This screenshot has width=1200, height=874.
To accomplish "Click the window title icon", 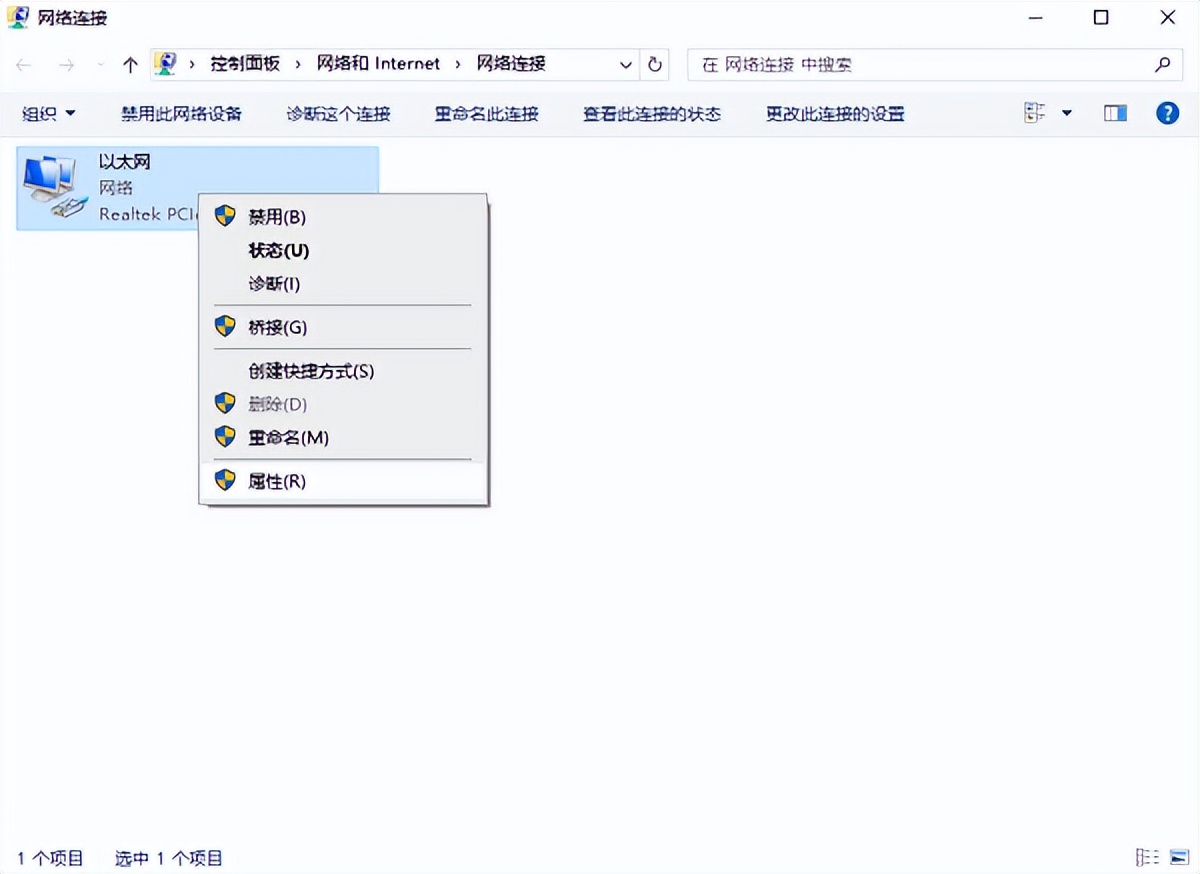I will (18, 17).
